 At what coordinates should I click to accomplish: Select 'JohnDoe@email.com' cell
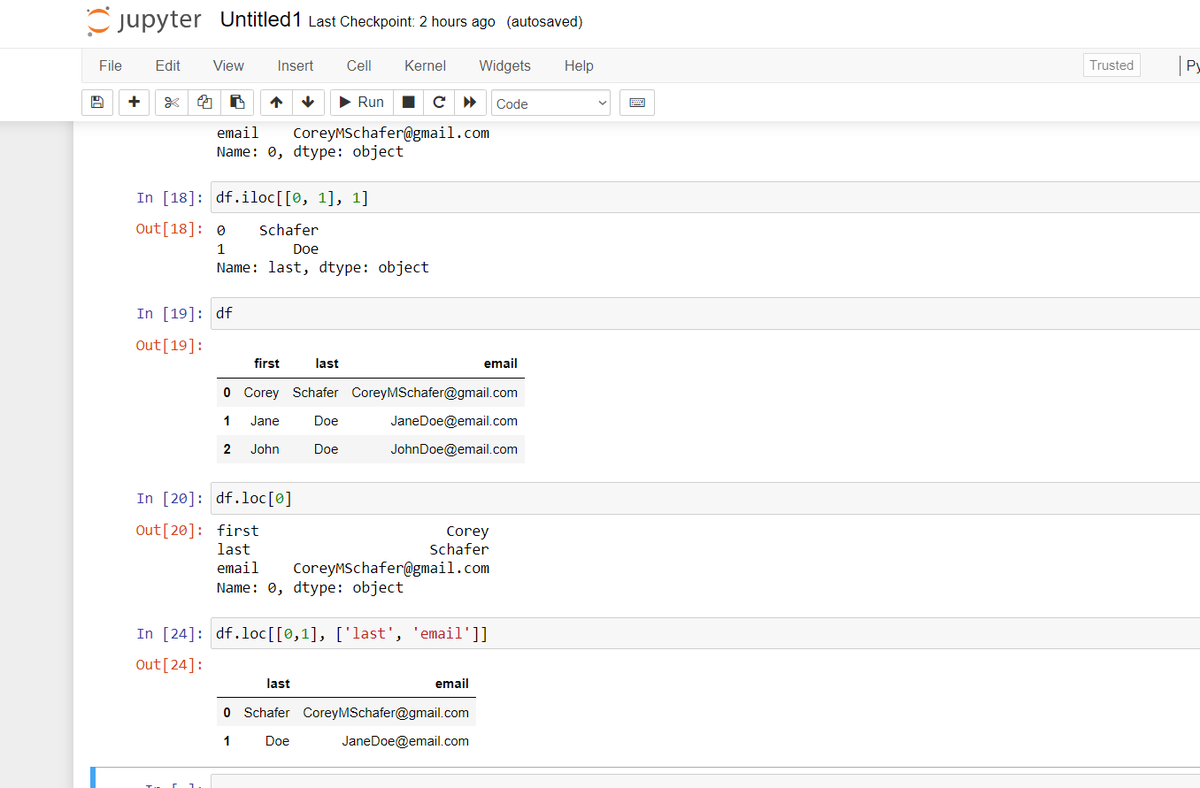click(454, 449)
